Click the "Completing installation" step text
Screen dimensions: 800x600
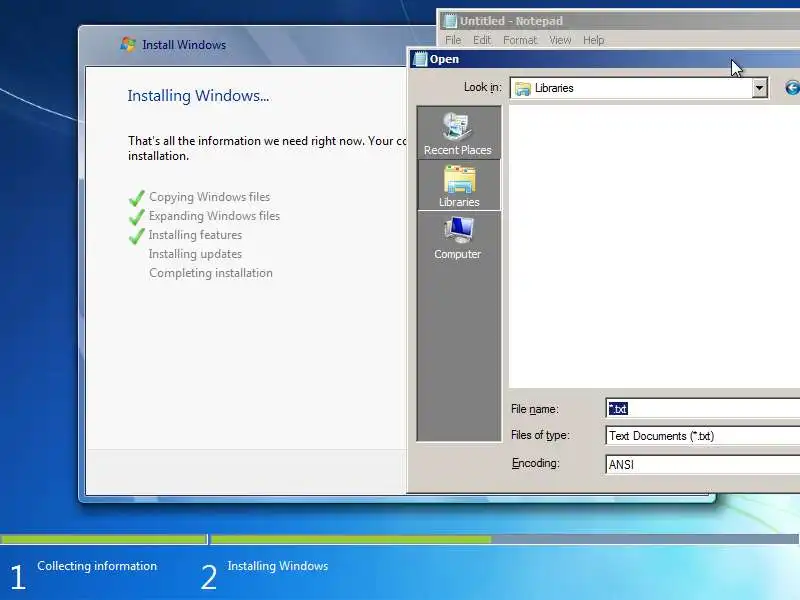coord(211,273)
